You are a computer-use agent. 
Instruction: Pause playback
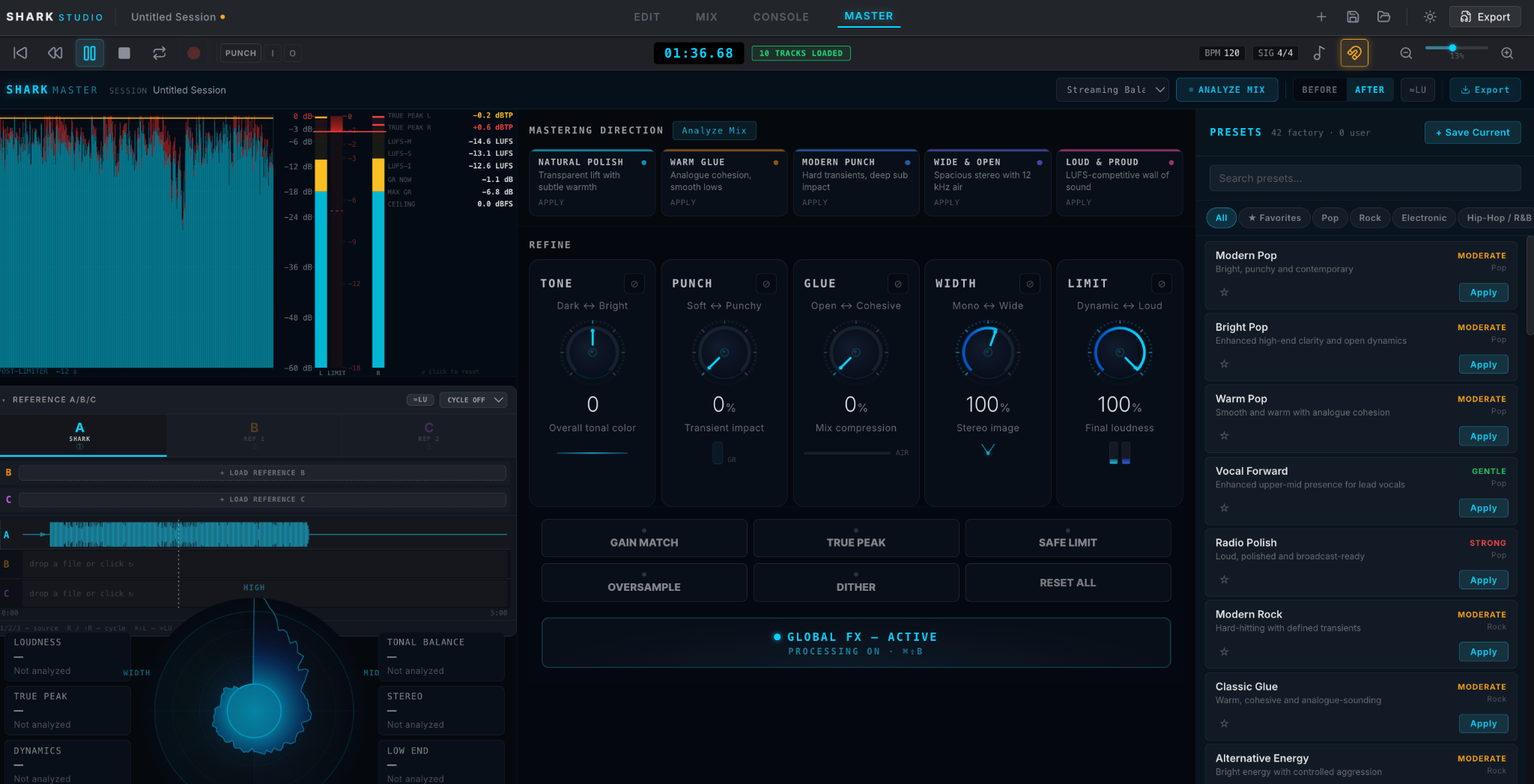click(90, 53)
